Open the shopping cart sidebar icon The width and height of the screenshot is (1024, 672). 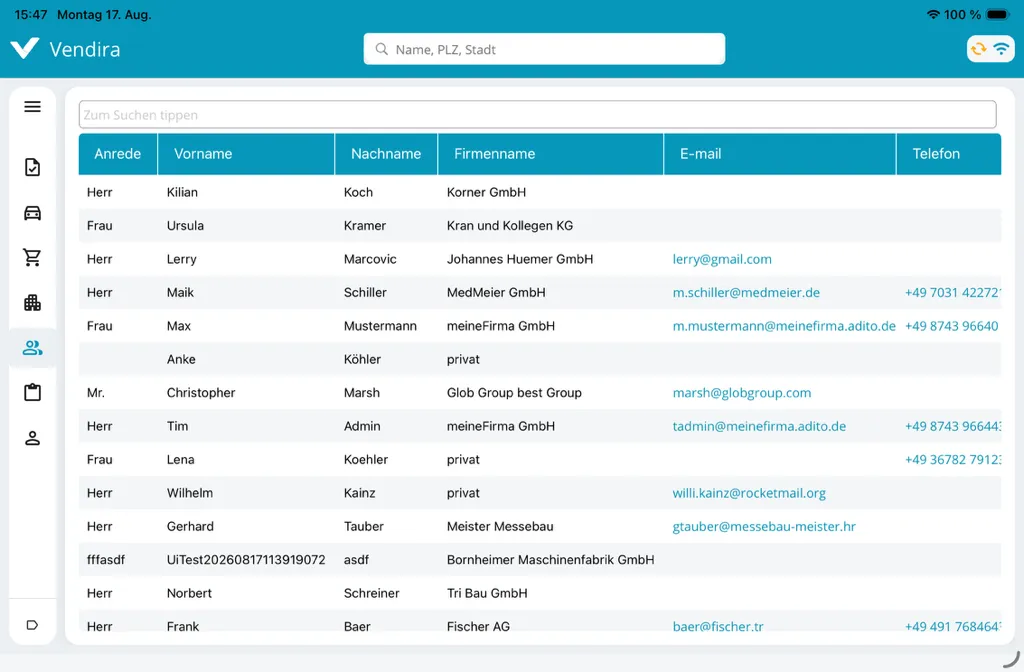coord(32,257)
